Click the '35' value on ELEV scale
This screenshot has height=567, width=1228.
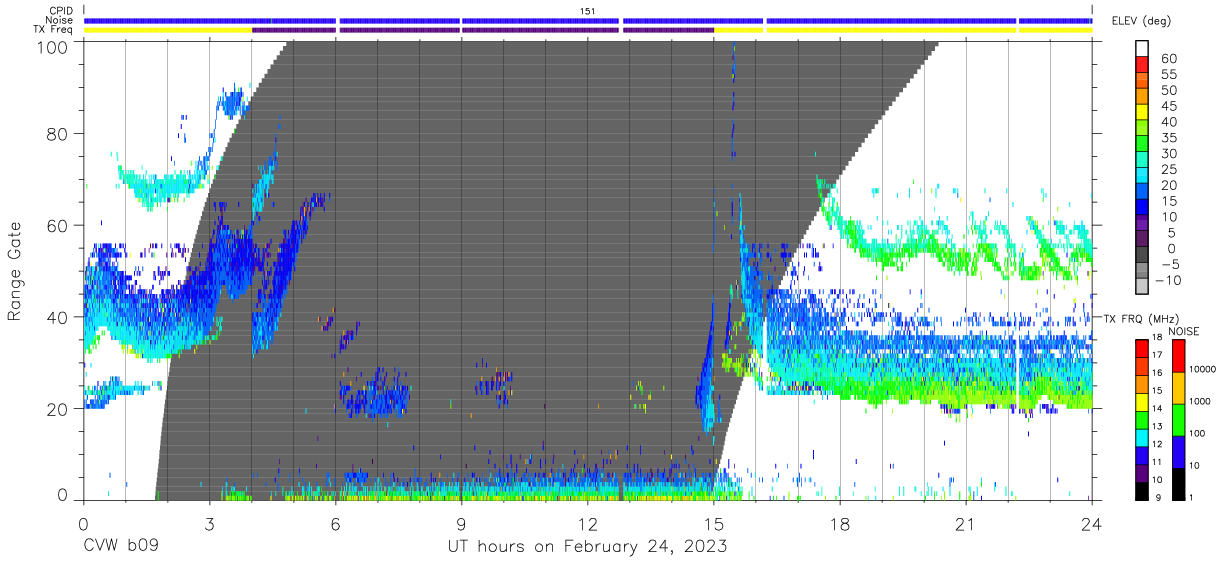tap(1168, 138)
